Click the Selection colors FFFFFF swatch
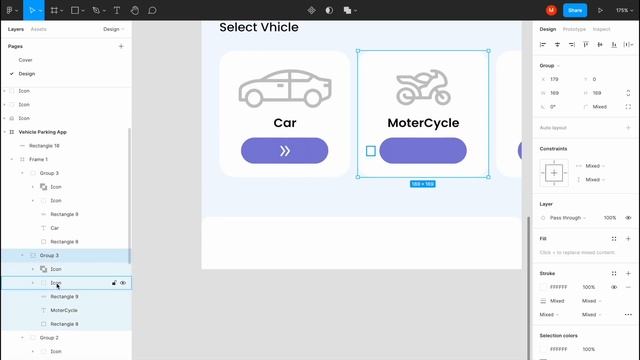This screenshot has height=360, width=640. point(543,349)
